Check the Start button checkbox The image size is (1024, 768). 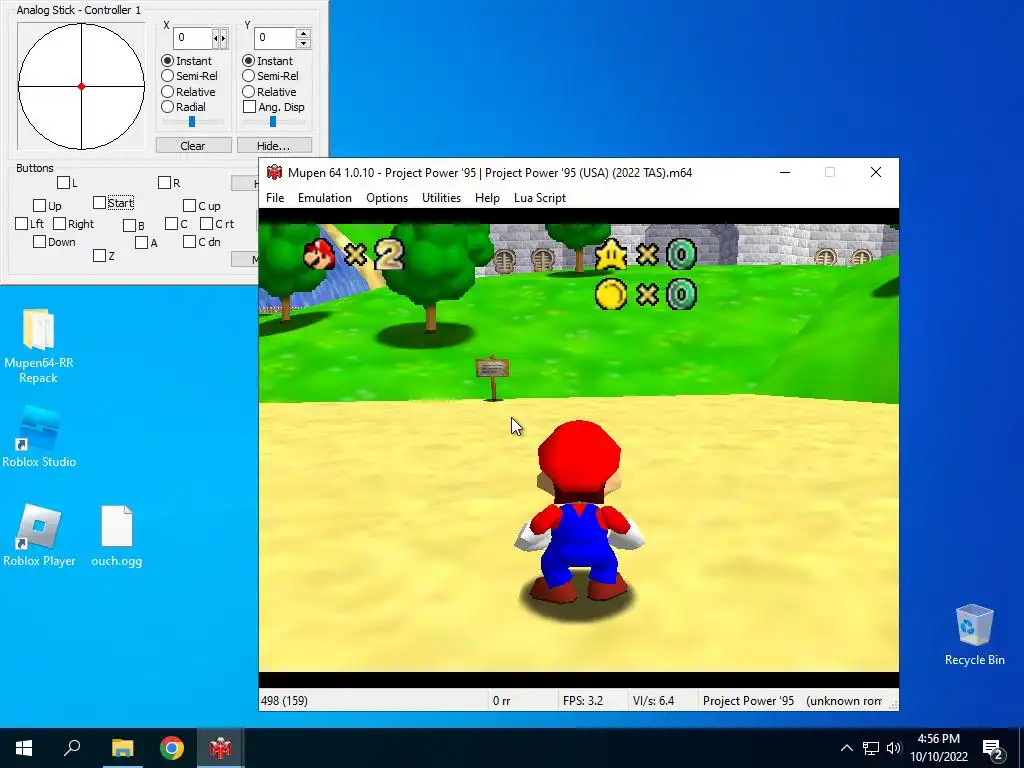(x=99, y=202)
